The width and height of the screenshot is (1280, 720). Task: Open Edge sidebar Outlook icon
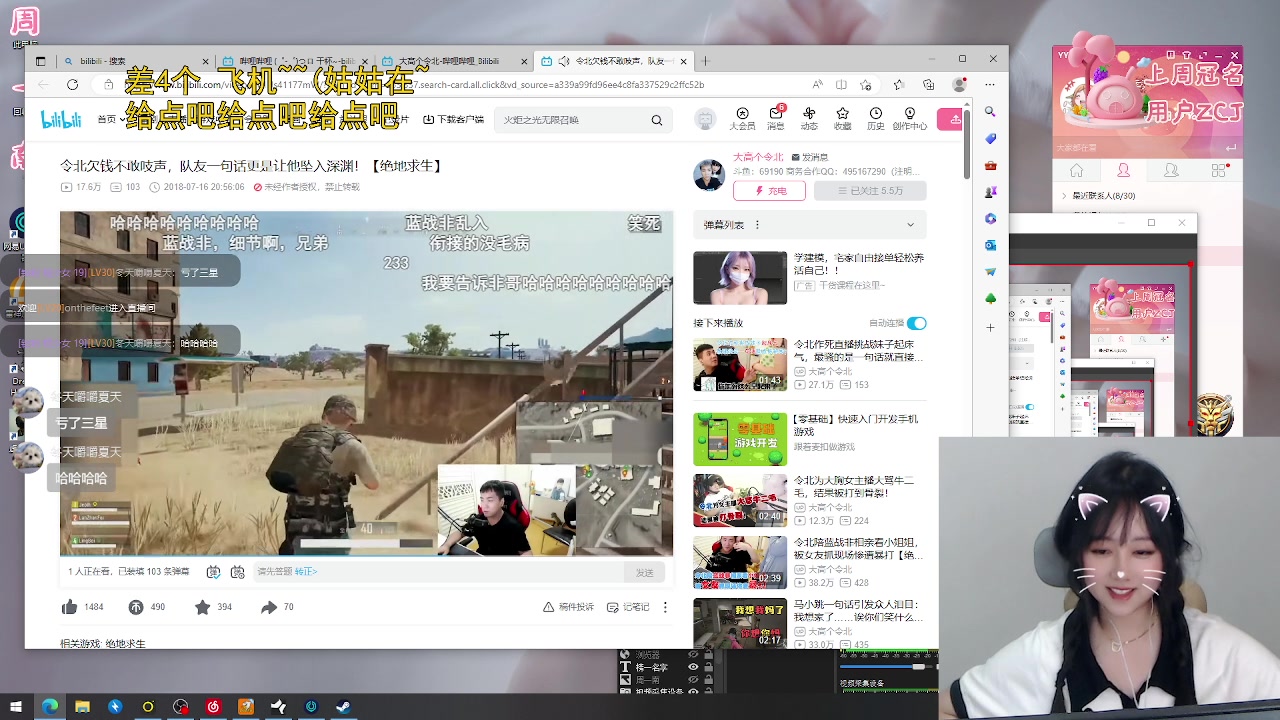(x=990, y=245)
